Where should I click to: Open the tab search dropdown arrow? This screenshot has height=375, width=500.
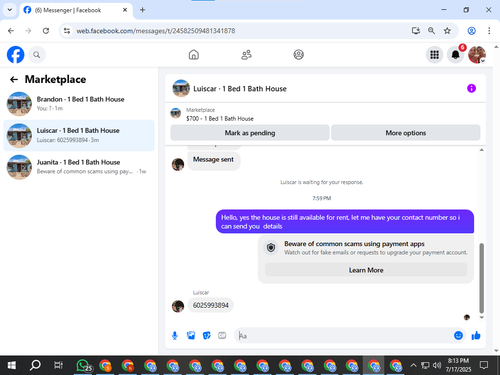coord(10,10)
